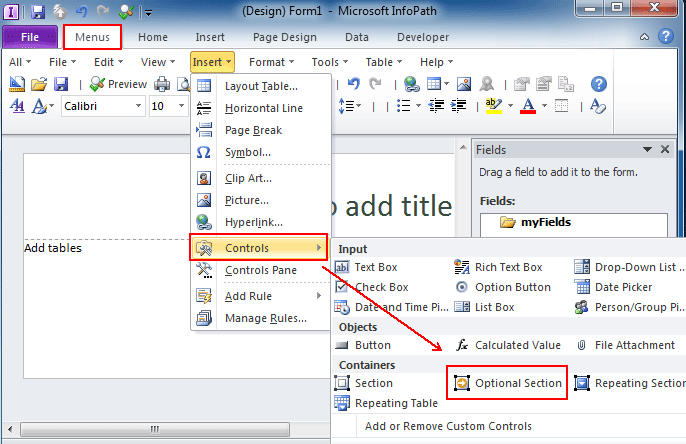Insert a Date Picker control

[613, 287]
